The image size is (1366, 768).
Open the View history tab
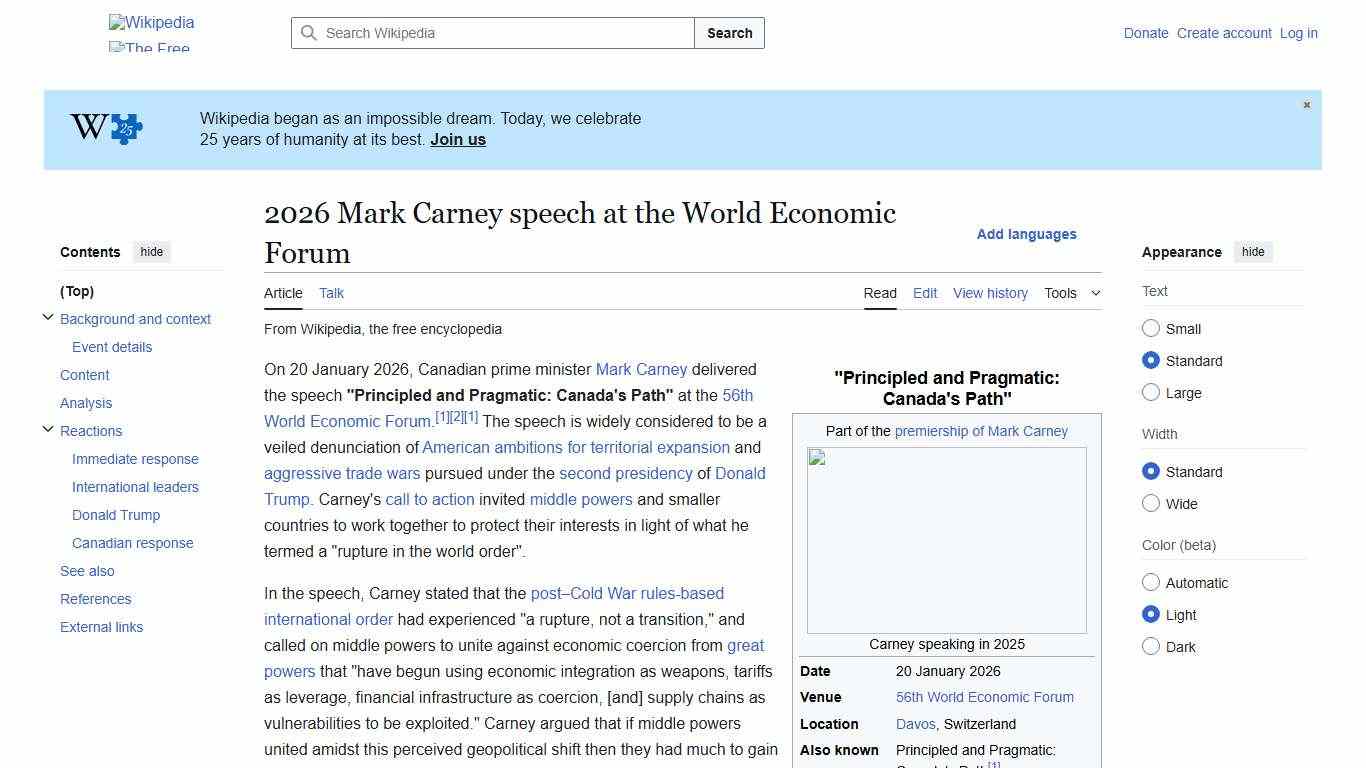[989, 293]
